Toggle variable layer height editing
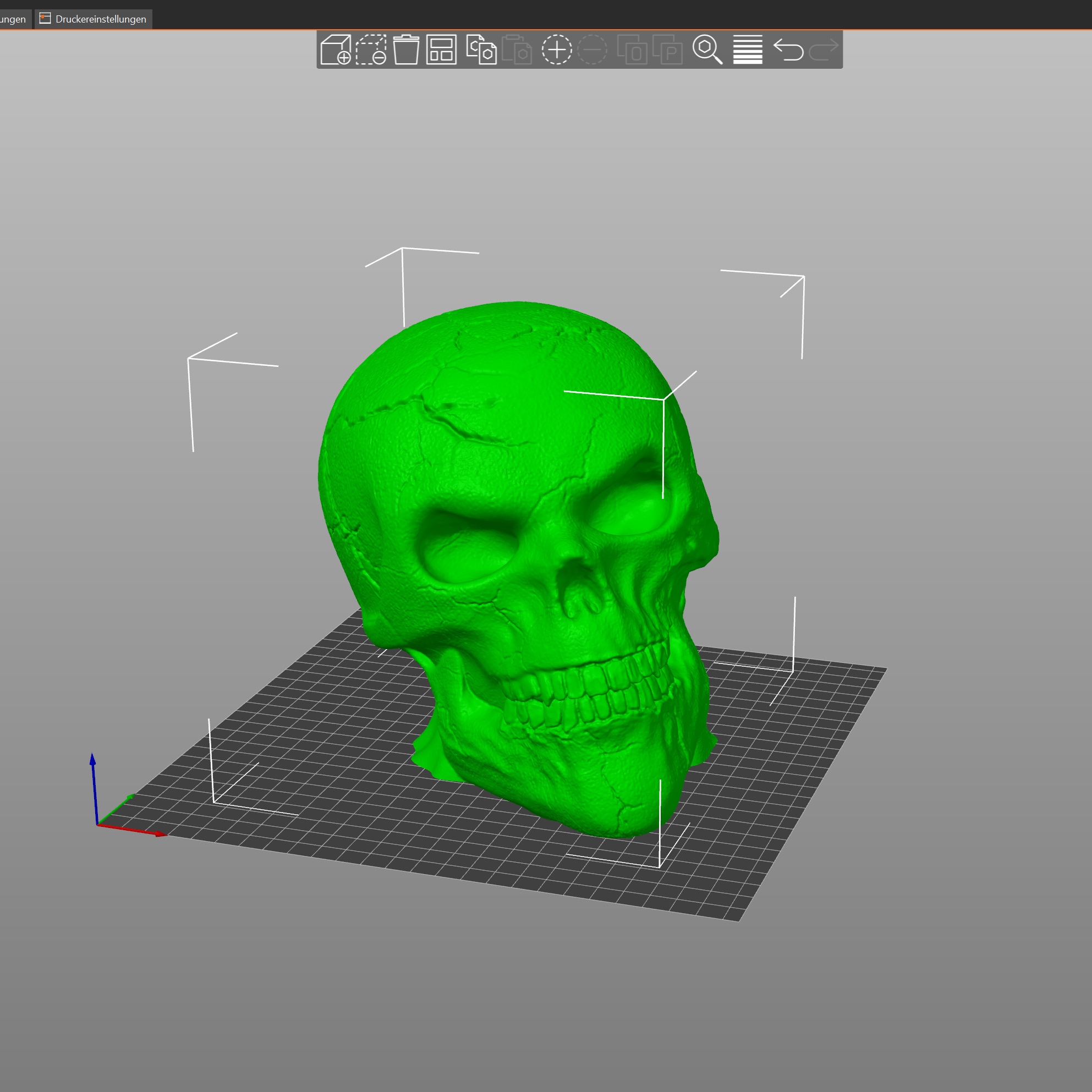Image resolution: width=1092 pixels, height=1092 pixels. 748,50
